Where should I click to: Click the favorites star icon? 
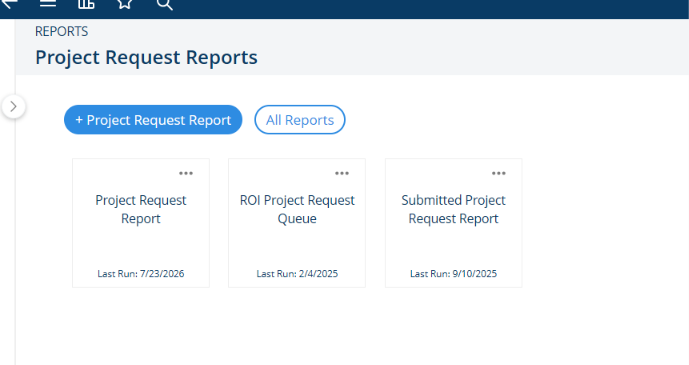[125, 4]
